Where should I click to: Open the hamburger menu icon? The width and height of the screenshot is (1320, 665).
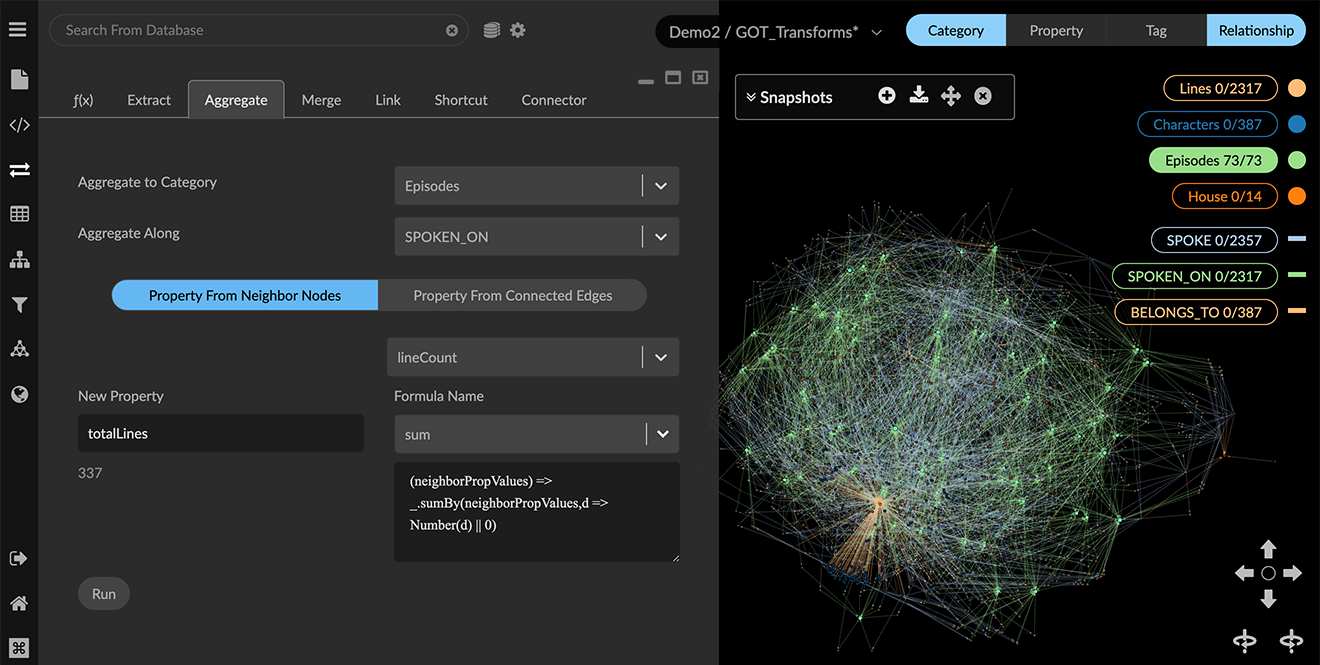[x=18, y=30]
